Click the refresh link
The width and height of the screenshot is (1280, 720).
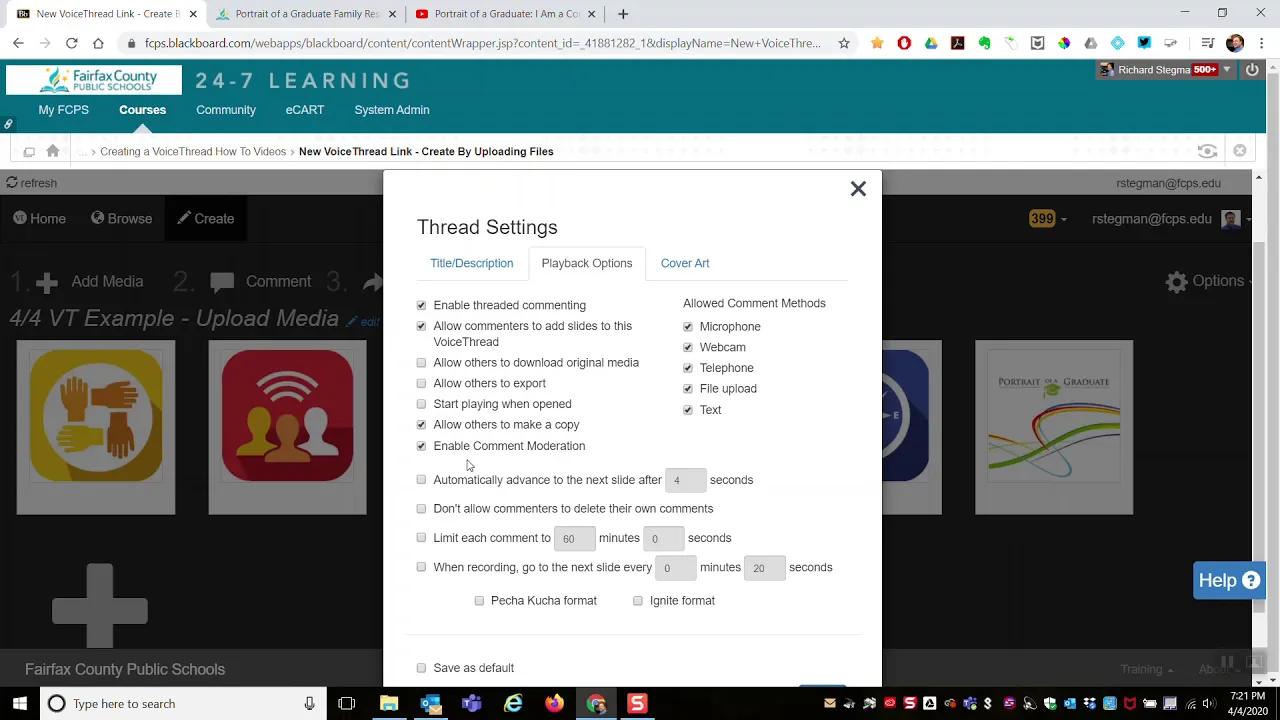click(32, 183)
